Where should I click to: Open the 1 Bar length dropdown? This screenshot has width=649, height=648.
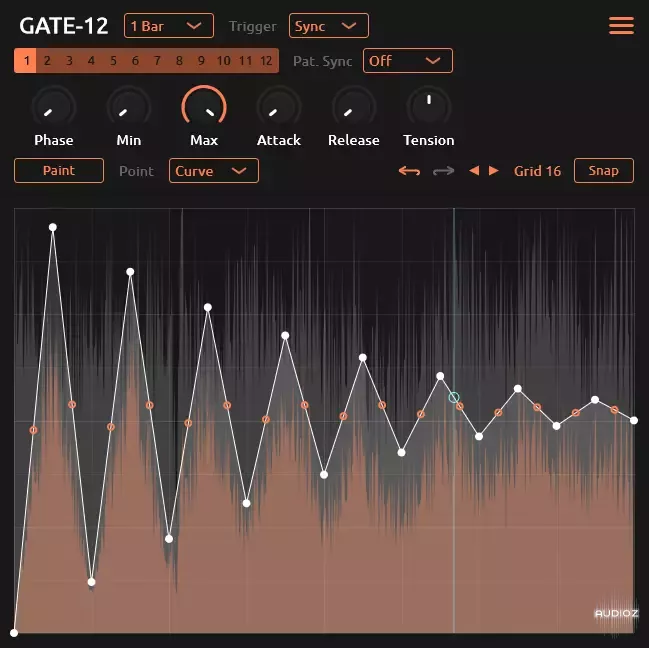169,26
